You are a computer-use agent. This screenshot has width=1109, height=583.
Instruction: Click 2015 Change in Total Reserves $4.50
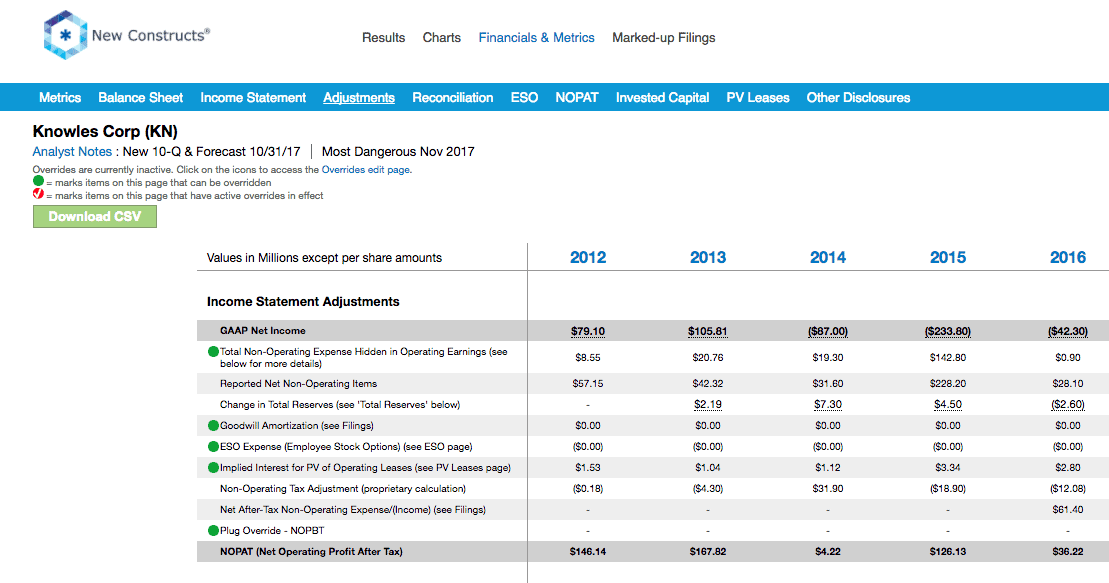[948, 405]
